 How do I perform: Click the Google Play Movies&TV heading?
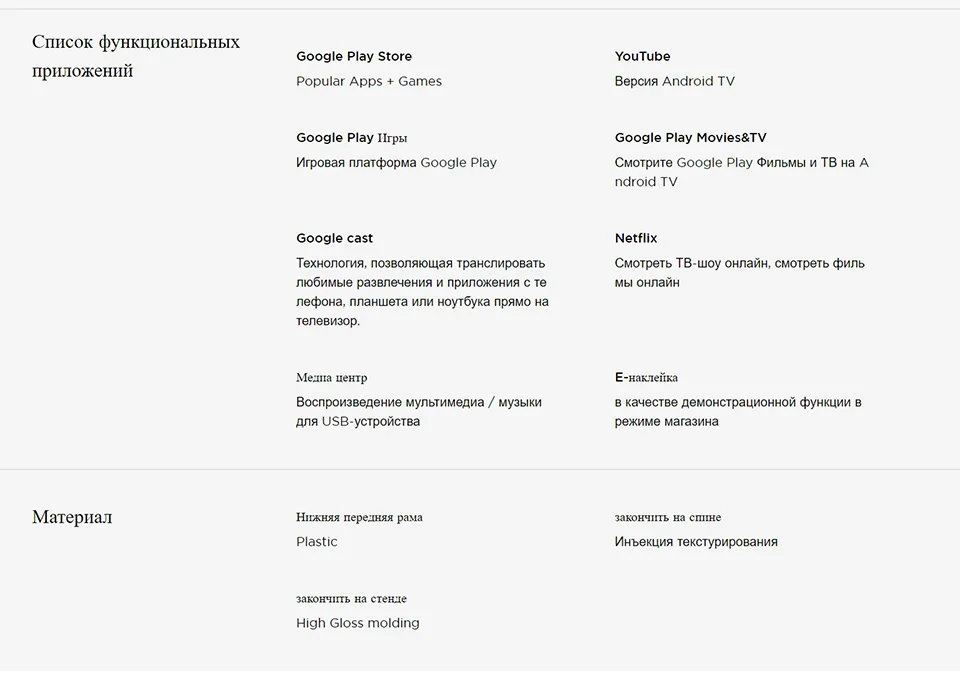click(x=690, y=138)
